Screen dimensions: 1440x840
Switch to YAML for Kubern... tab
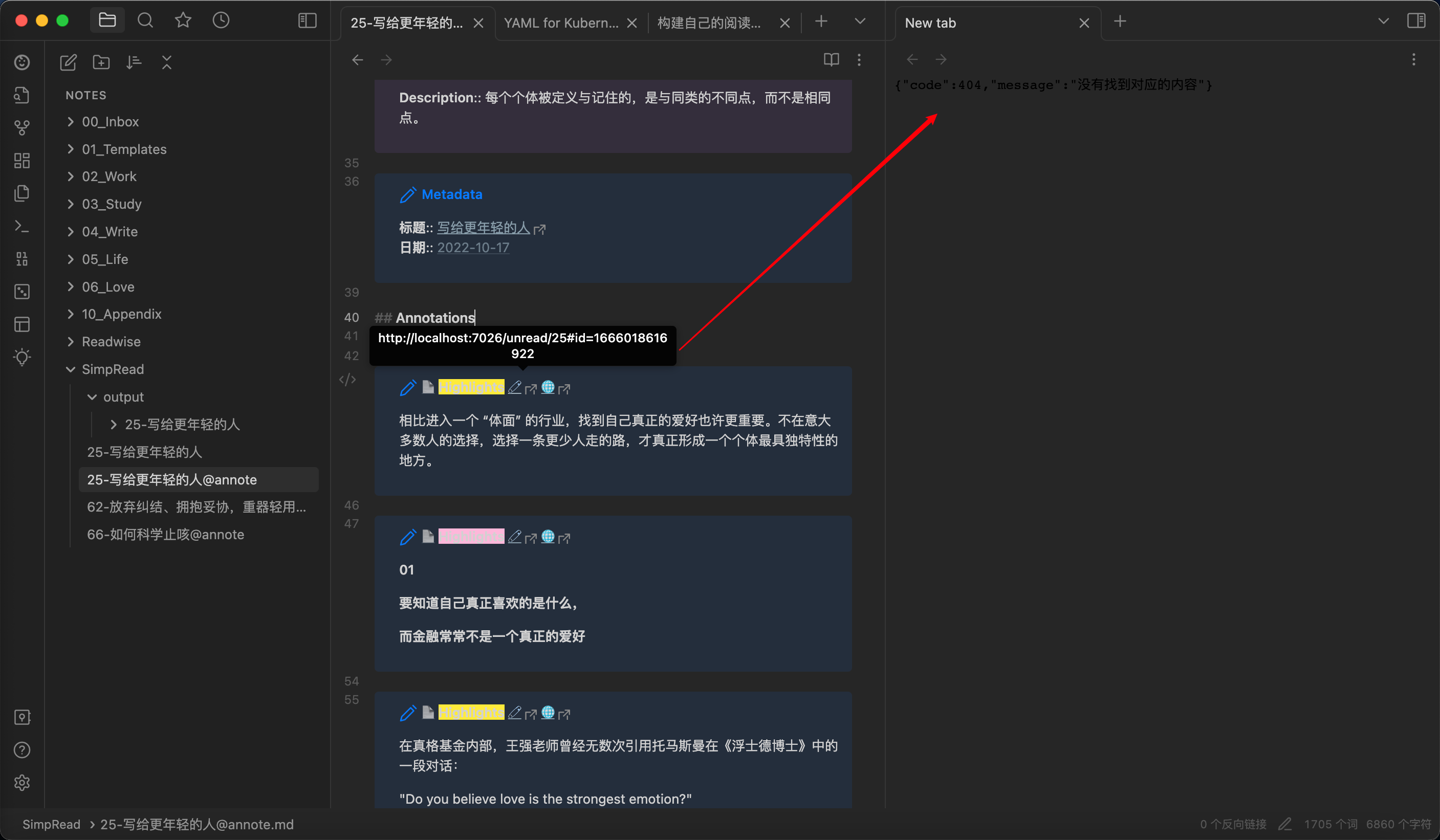(561, 23)
